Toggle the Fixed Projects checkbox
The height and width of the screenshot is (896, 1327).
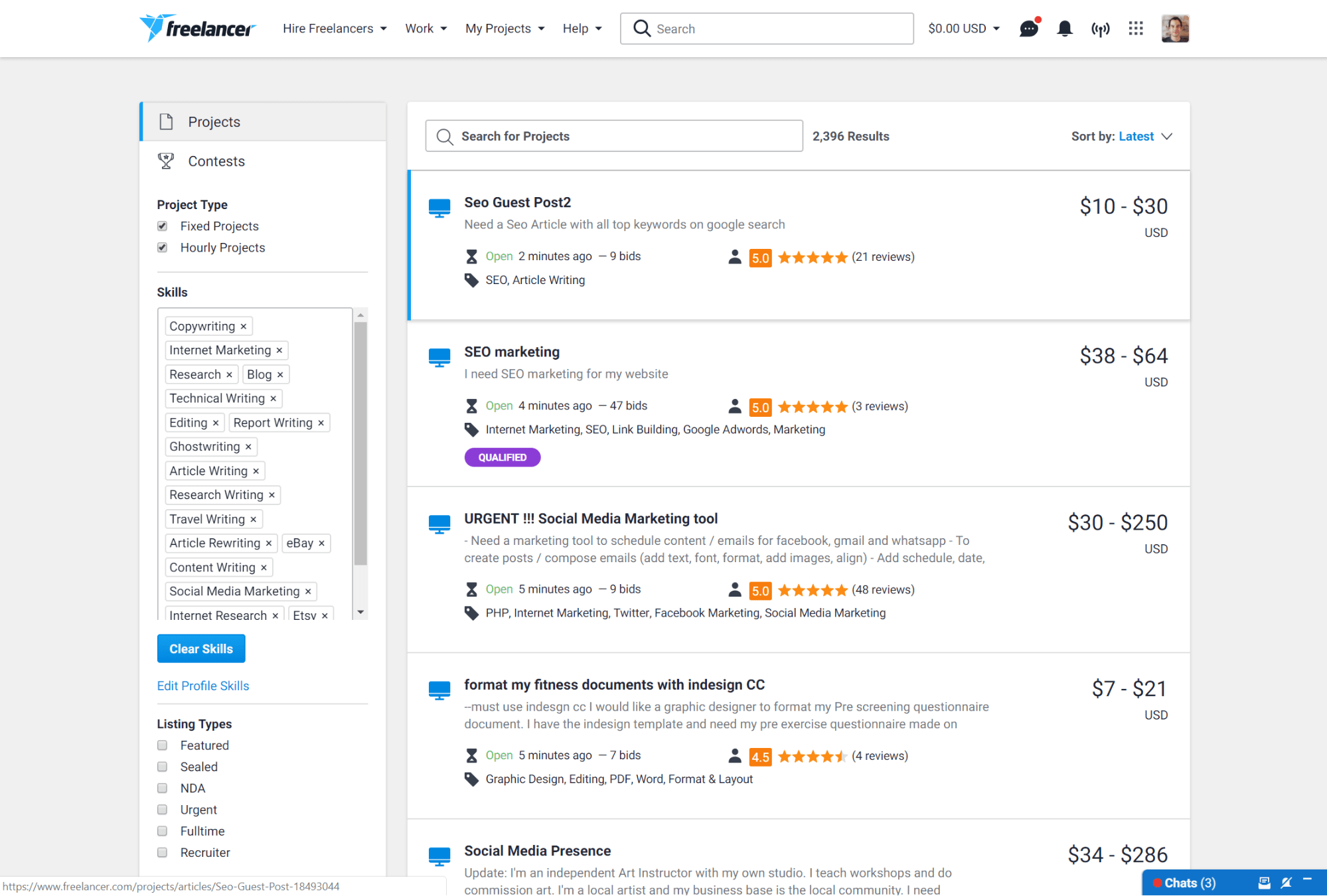[163, 225]
